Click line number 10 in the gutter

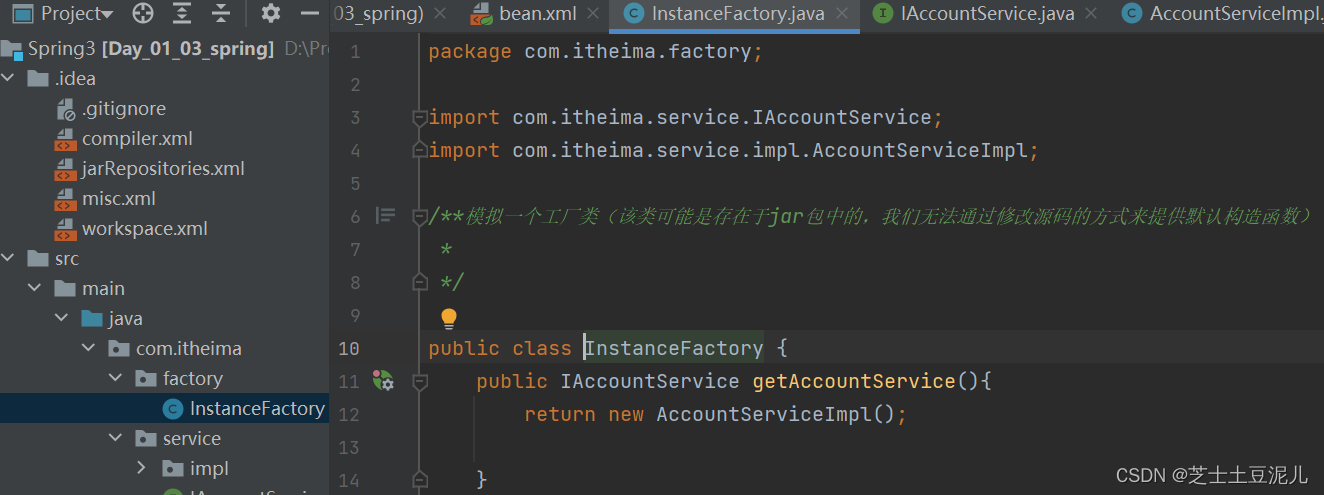pyautogui.click(x=349, y=349)
